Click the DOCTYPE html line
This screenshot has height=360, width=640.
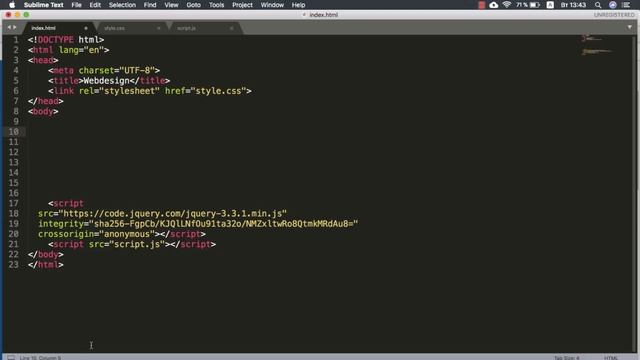(66, 40)
